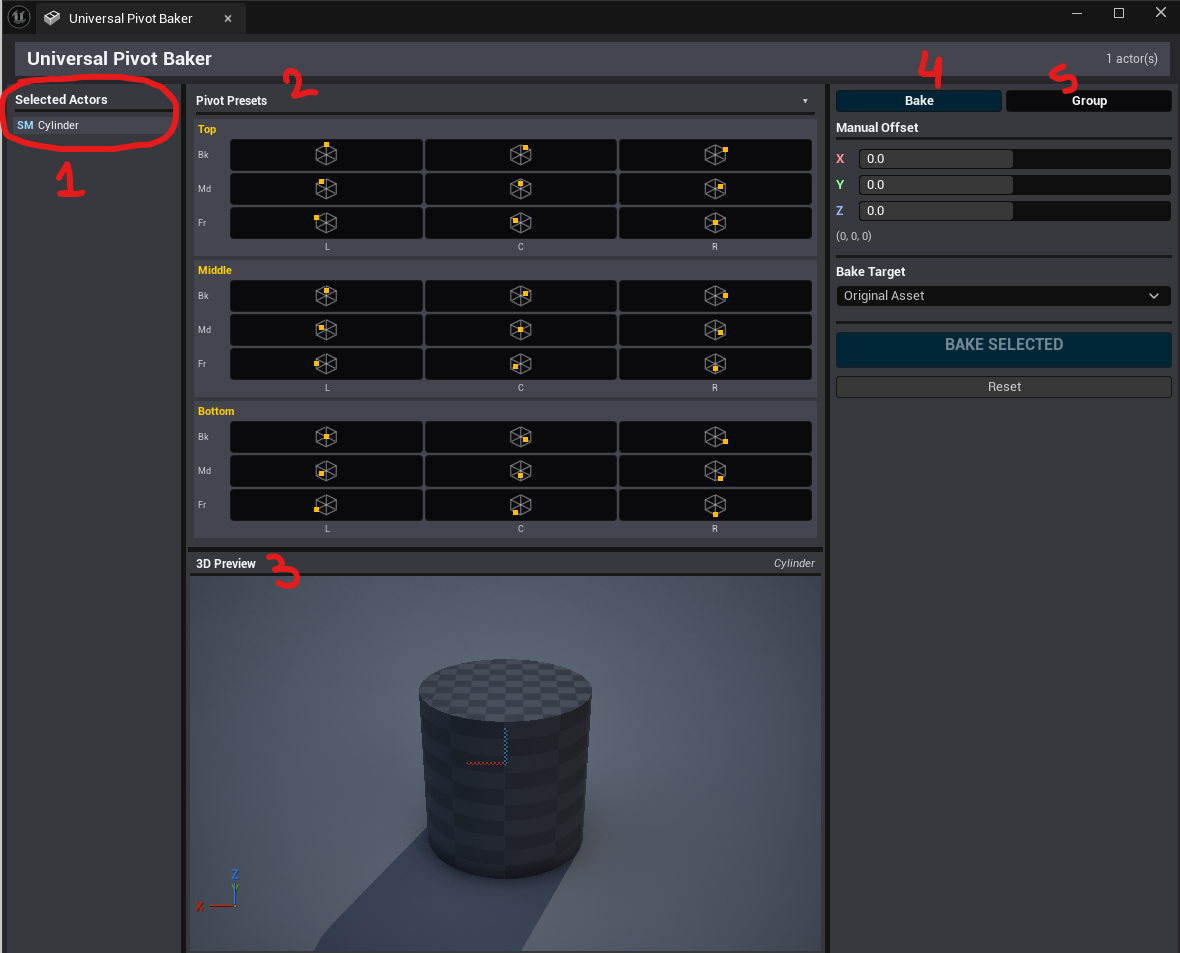Viewport: 1180px width, 953px height.
Task: Set pivot to Bottom Back Center preset
Action: point(521,437)
